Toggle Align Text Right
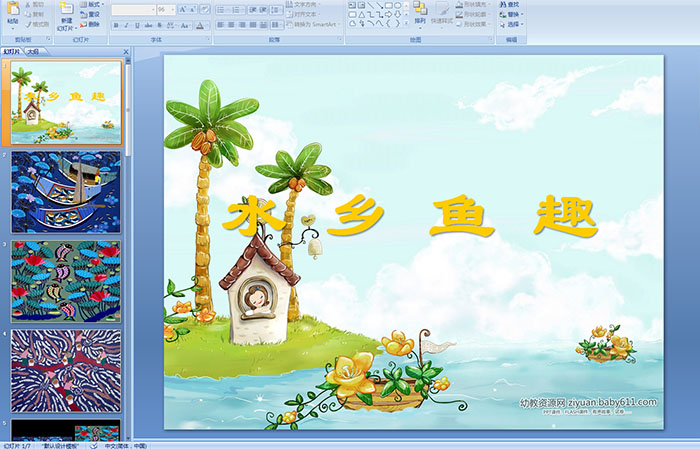Image resolution: width=700 pixels, height=449 pixels. point(242,25)
